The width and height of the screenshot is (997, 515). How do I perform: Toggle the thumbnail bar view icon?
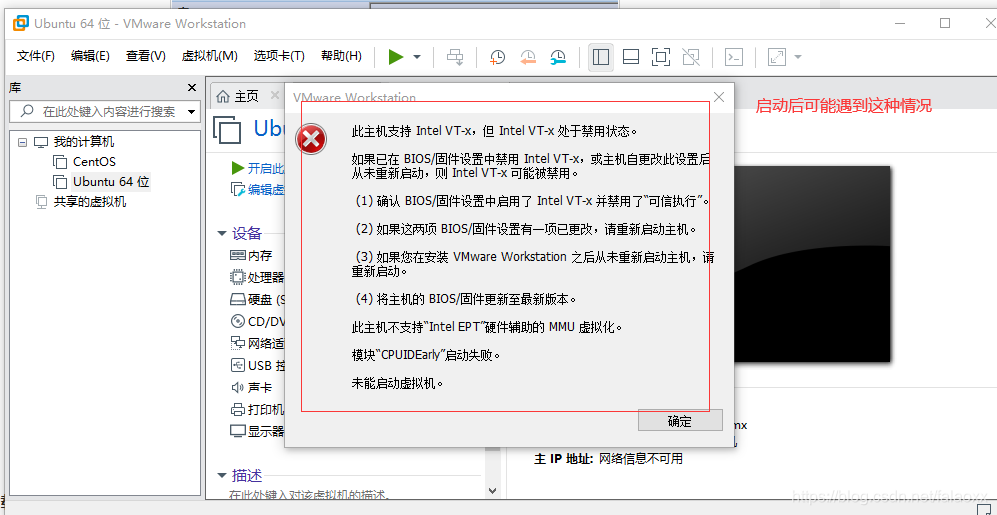[631, 57]
